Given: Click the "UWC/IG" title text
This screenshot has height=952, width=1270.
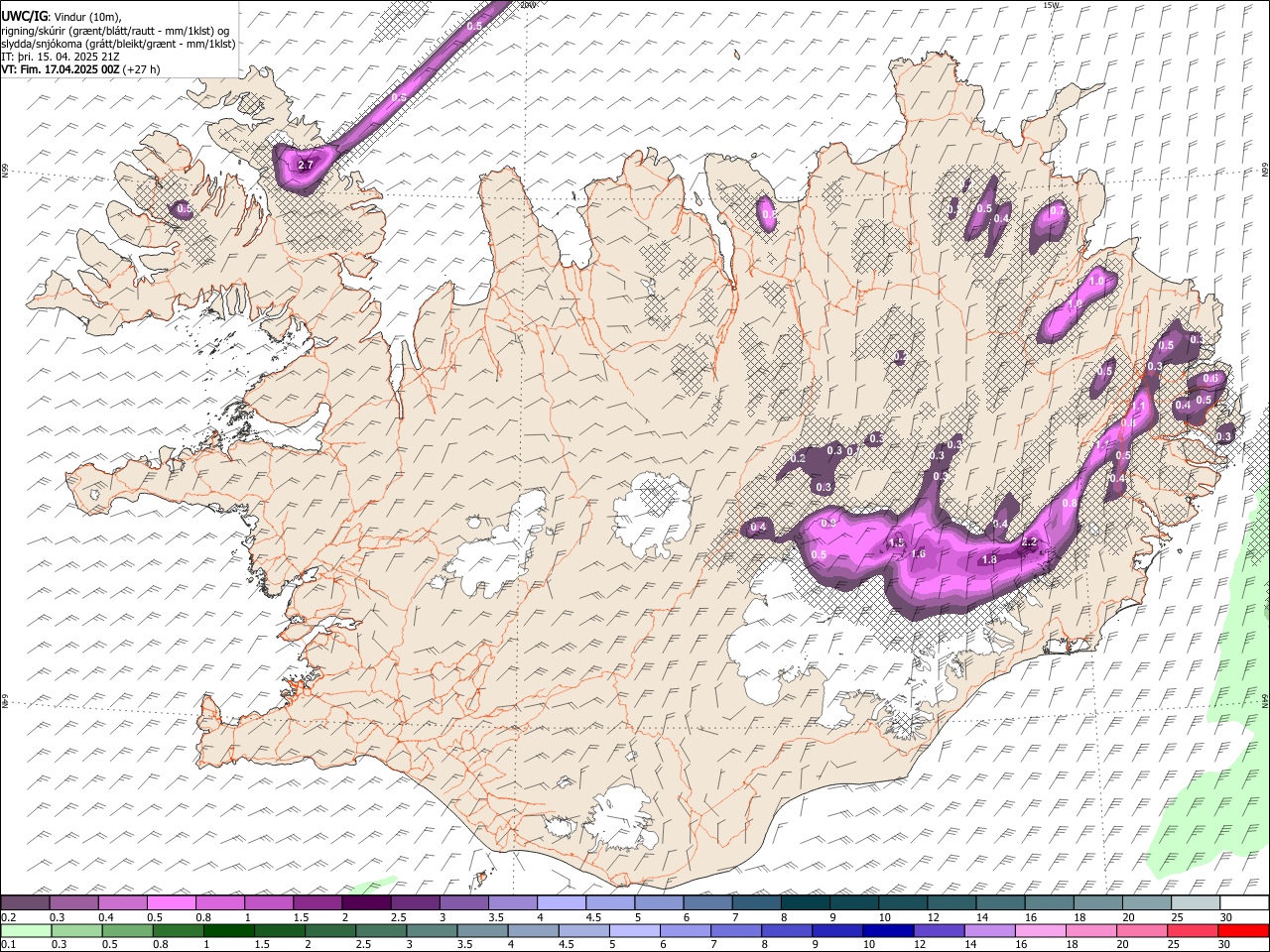Looking at the screenshot, I should (25, 15).
